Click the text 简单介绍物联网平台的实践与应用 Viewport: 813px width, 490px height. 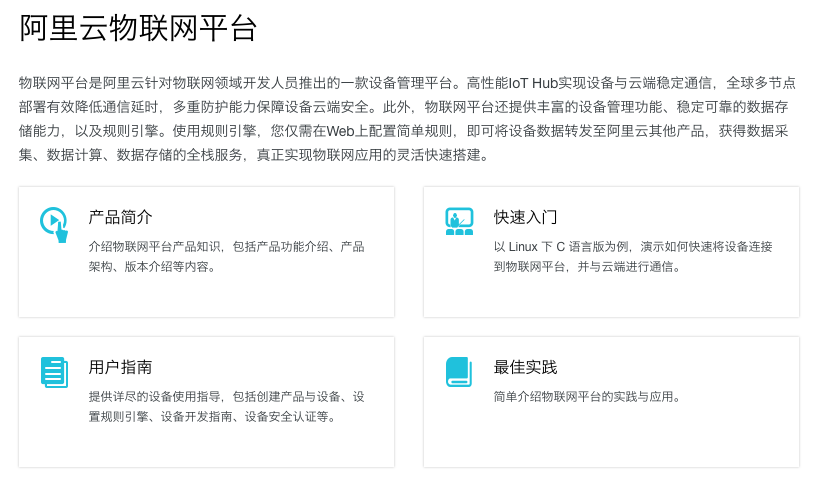[587, 397]
